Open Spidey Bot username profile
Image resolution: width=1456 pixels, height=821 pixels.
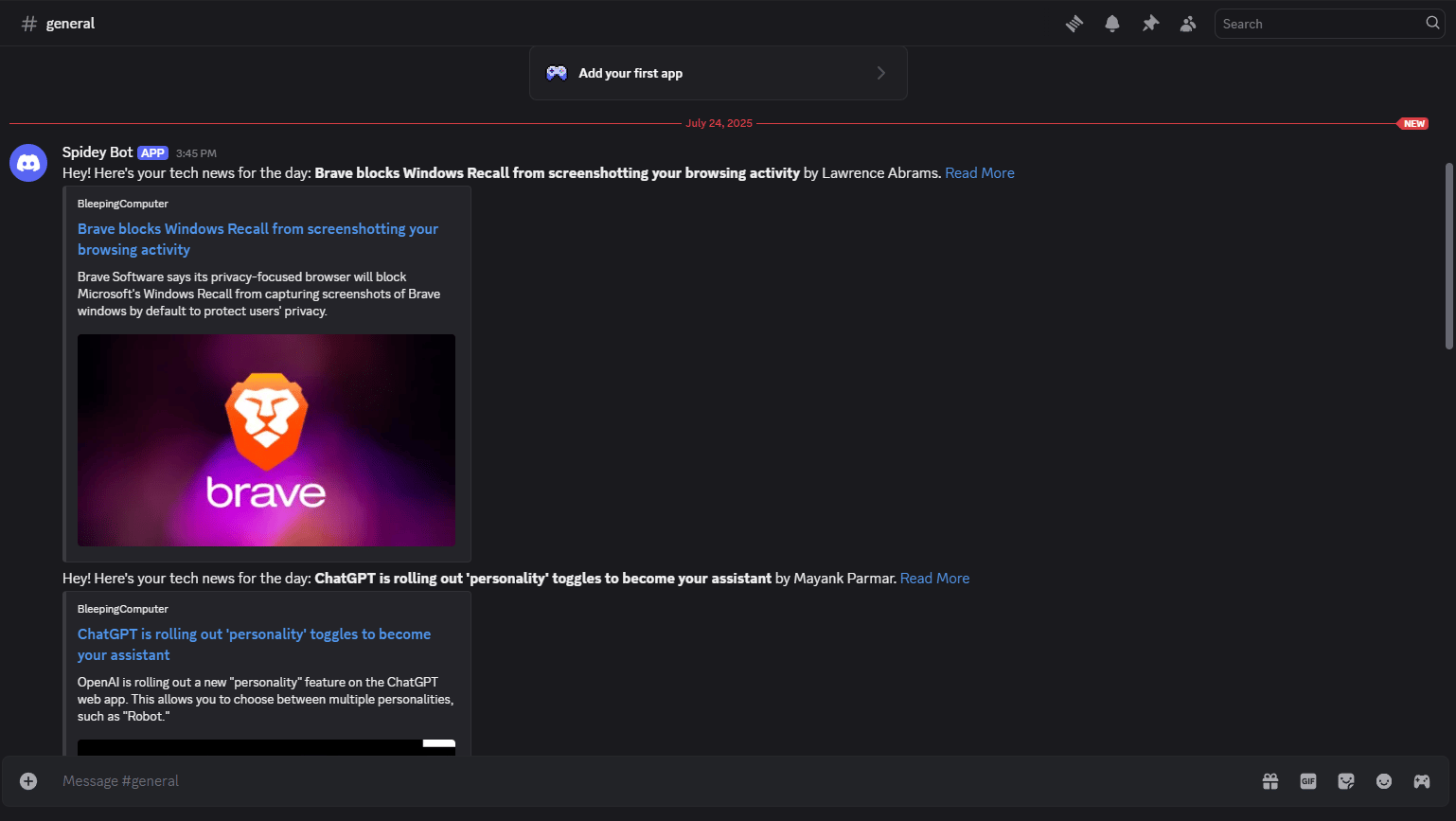98,152
